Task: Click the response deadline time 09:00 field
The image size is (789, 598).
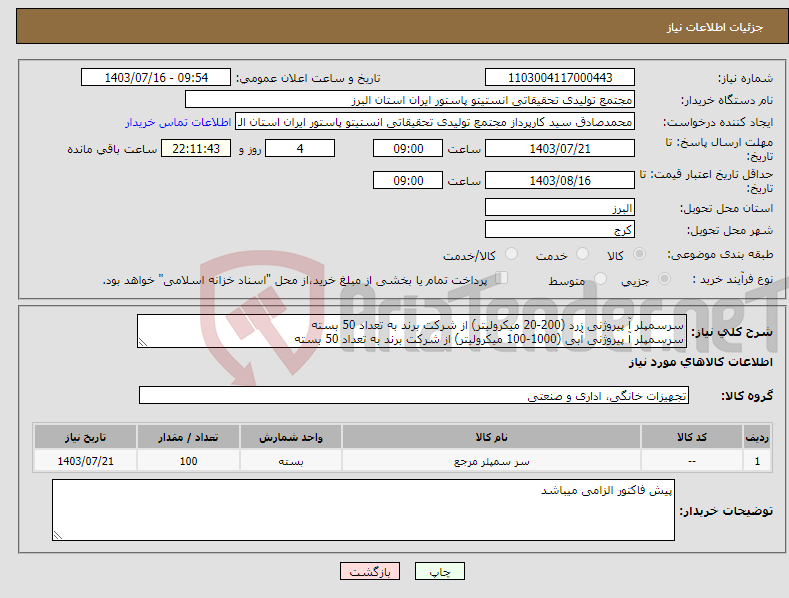Action: [408, 148]
